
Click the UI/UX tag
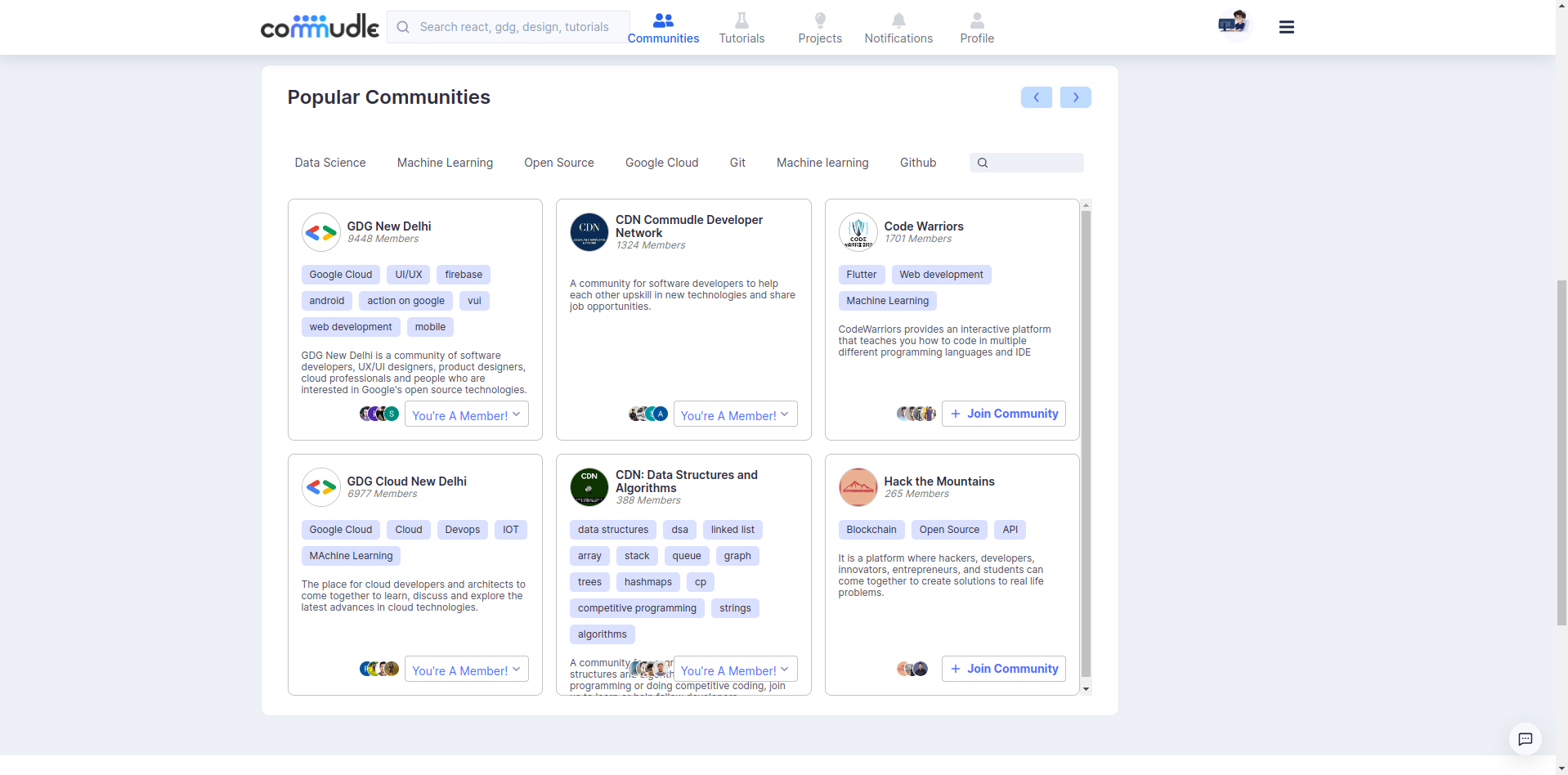pyautogui.click(x=409, y=275)
